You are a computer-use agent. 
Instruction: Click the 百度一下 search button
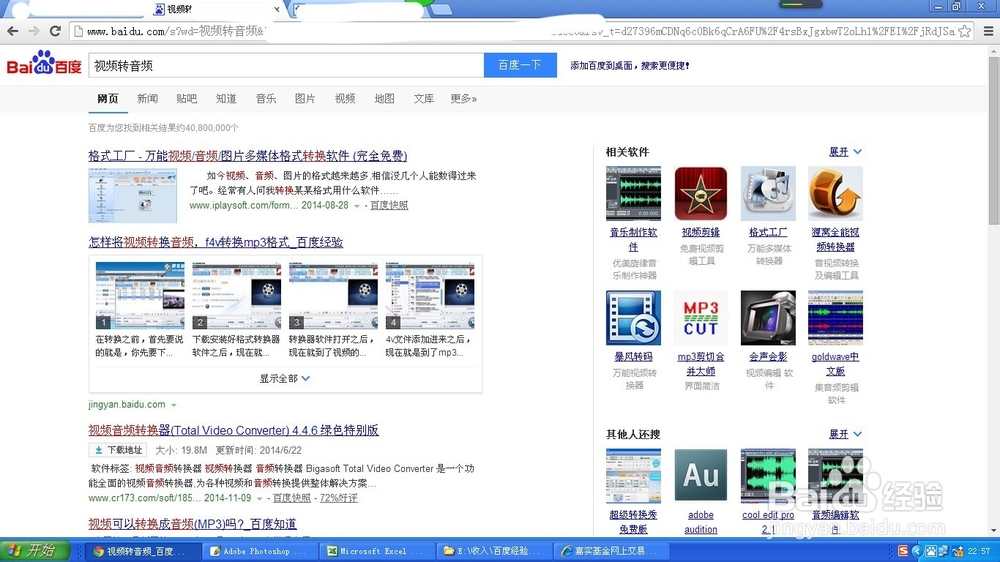coord(520,65)
